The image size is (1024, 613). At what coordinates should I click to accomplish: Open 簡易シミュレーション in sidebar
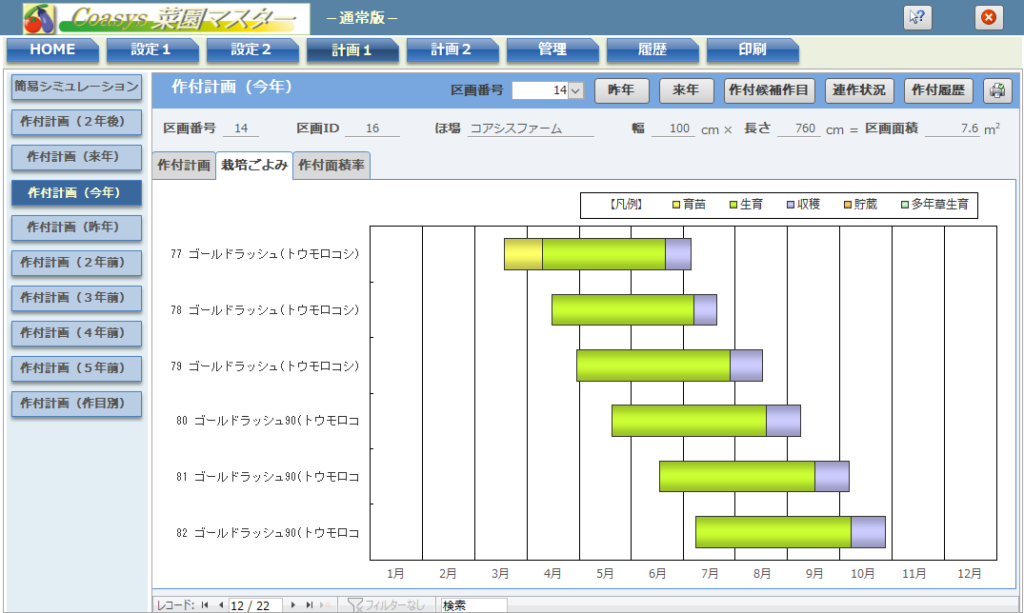pos(76,87)
